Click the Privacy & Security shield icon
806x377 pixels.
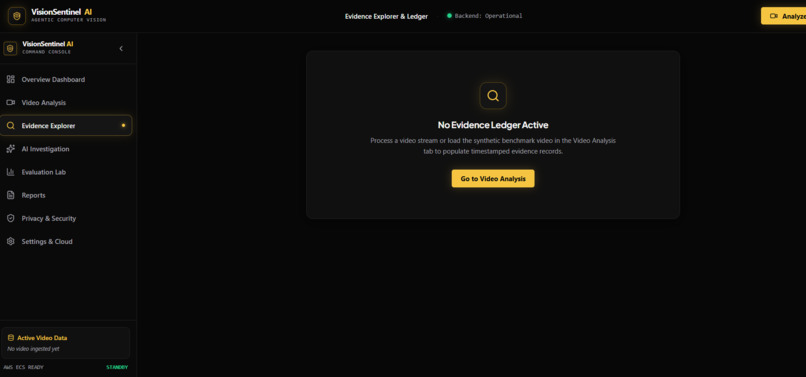pos(10,218)
